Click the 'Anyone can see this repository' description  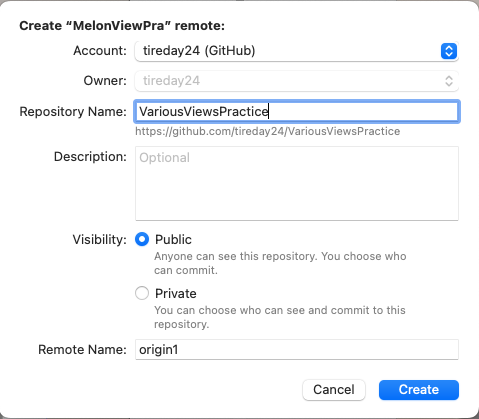pyautogui.click(x=280, y=263)
